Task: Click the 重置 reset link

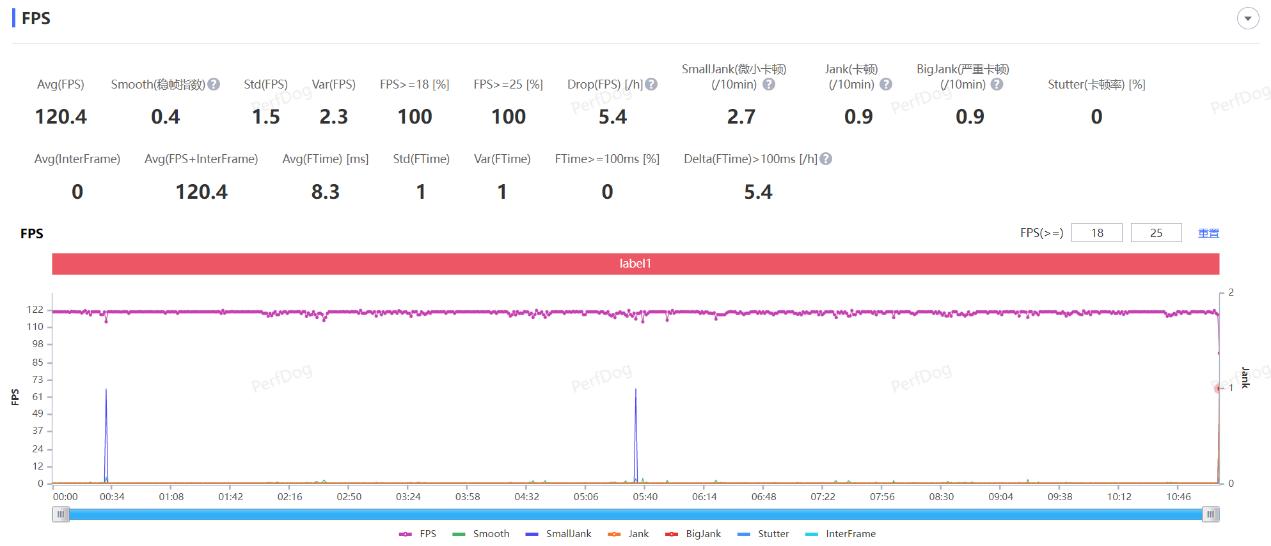Action: [x=1208, y=233]
